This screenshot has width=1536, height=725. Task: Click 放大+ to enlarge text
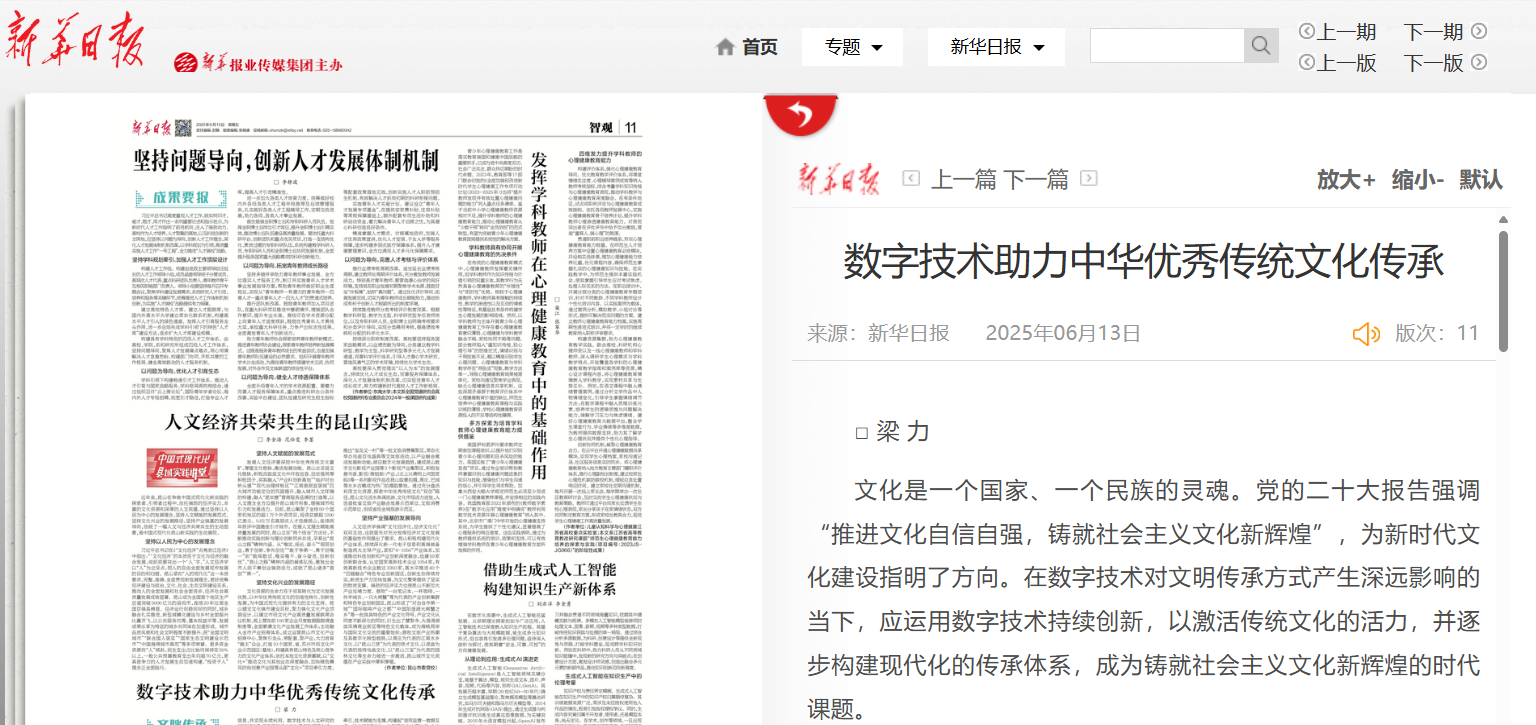tap(1346, 180)
